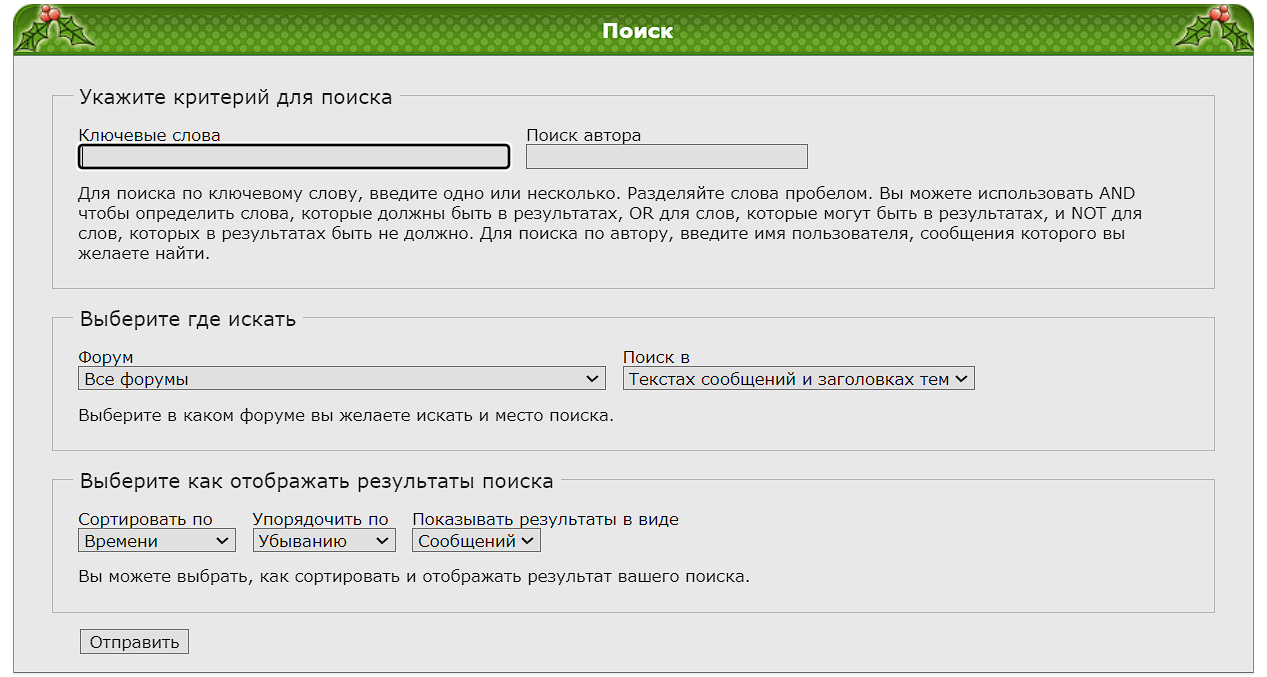Click the Поиск автора label
Screen dimensions: 1267x677
tap(583, 135)
